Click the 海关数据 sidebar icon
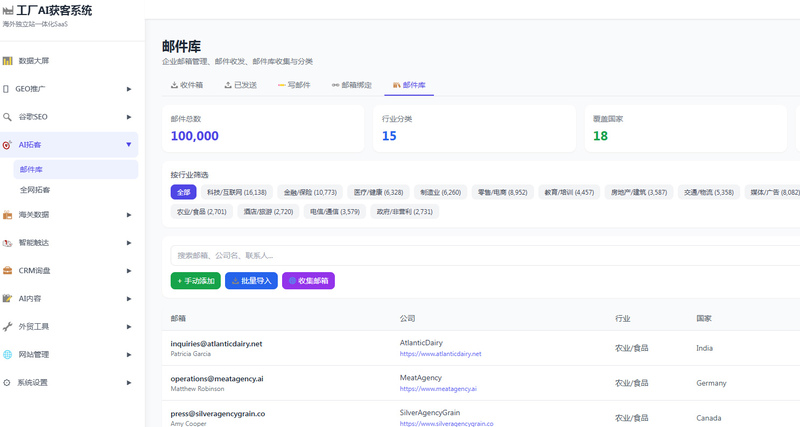The image size is (800, 427). tap(8, 215)
